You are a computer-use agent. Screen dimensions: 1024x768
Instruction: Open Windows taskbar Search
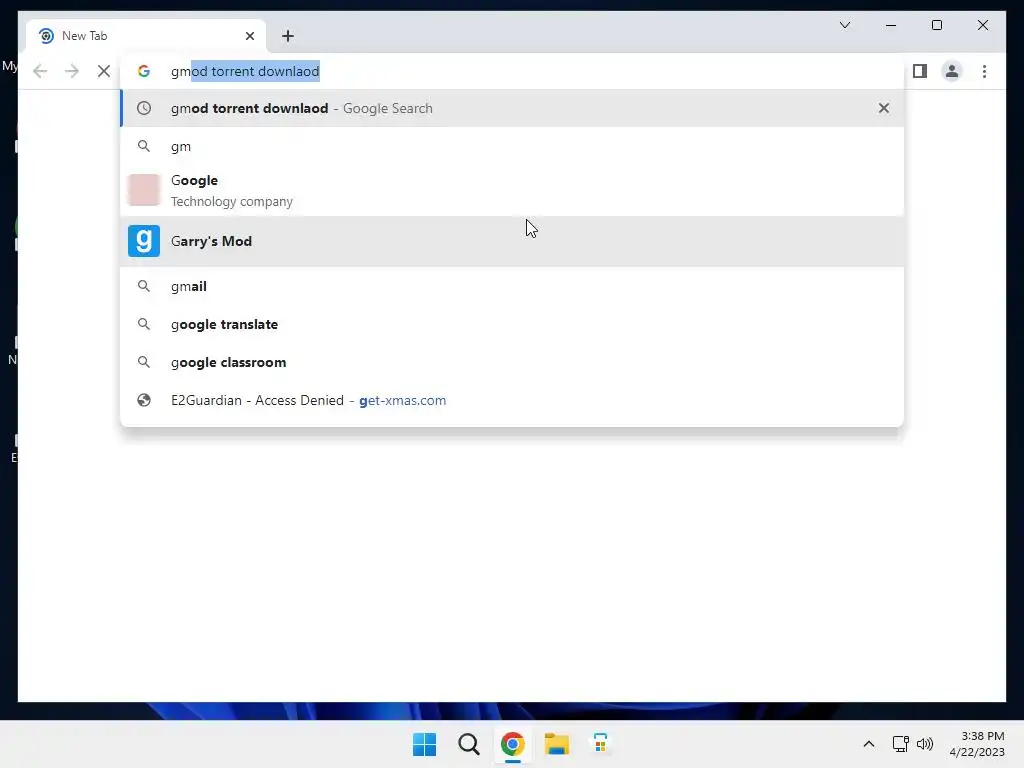469,744
